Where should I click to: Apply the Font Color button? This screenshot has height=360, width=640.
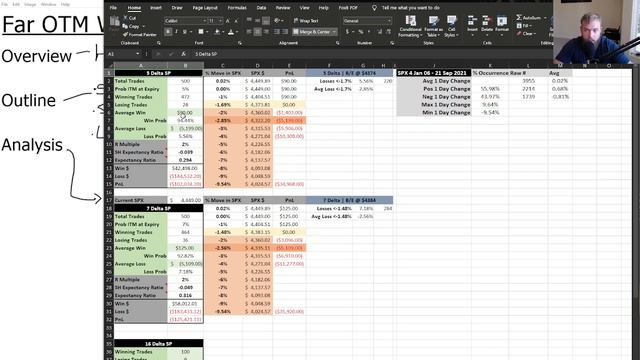pyautogui.click(x=231, y=32)
